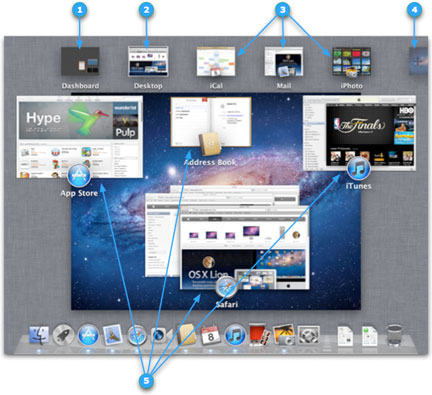Select the Address Book window
432x395 pixels.
point(211,122)
